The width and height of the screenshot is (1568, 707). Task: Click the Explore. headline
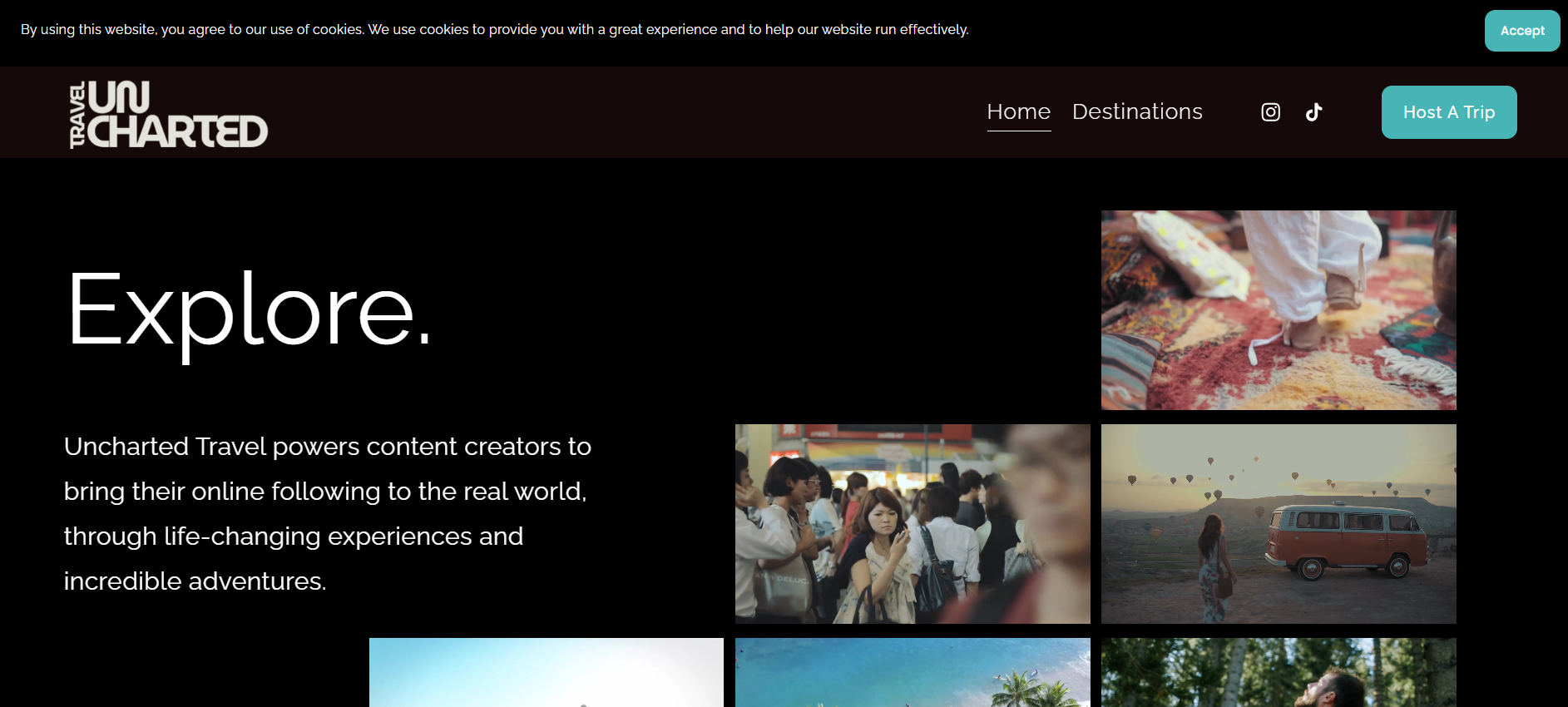point(248,310)
